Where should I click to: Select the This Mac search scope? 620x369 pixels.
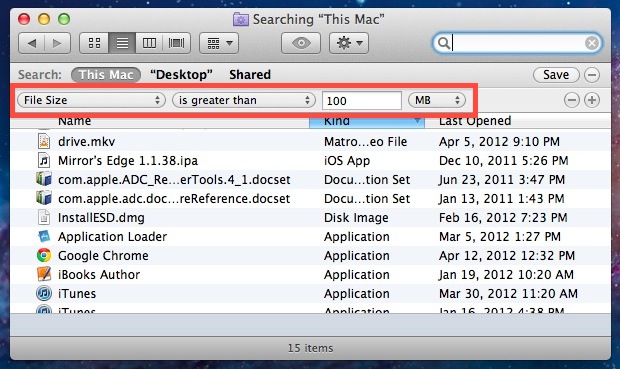click(x=106, y=75)
